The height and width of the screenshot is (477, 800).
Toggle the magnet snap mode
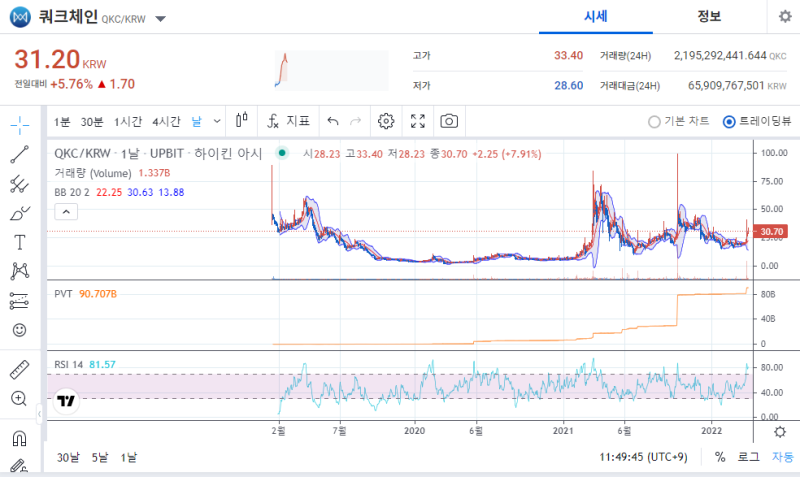pyautogui.click(x=19, y=438)
